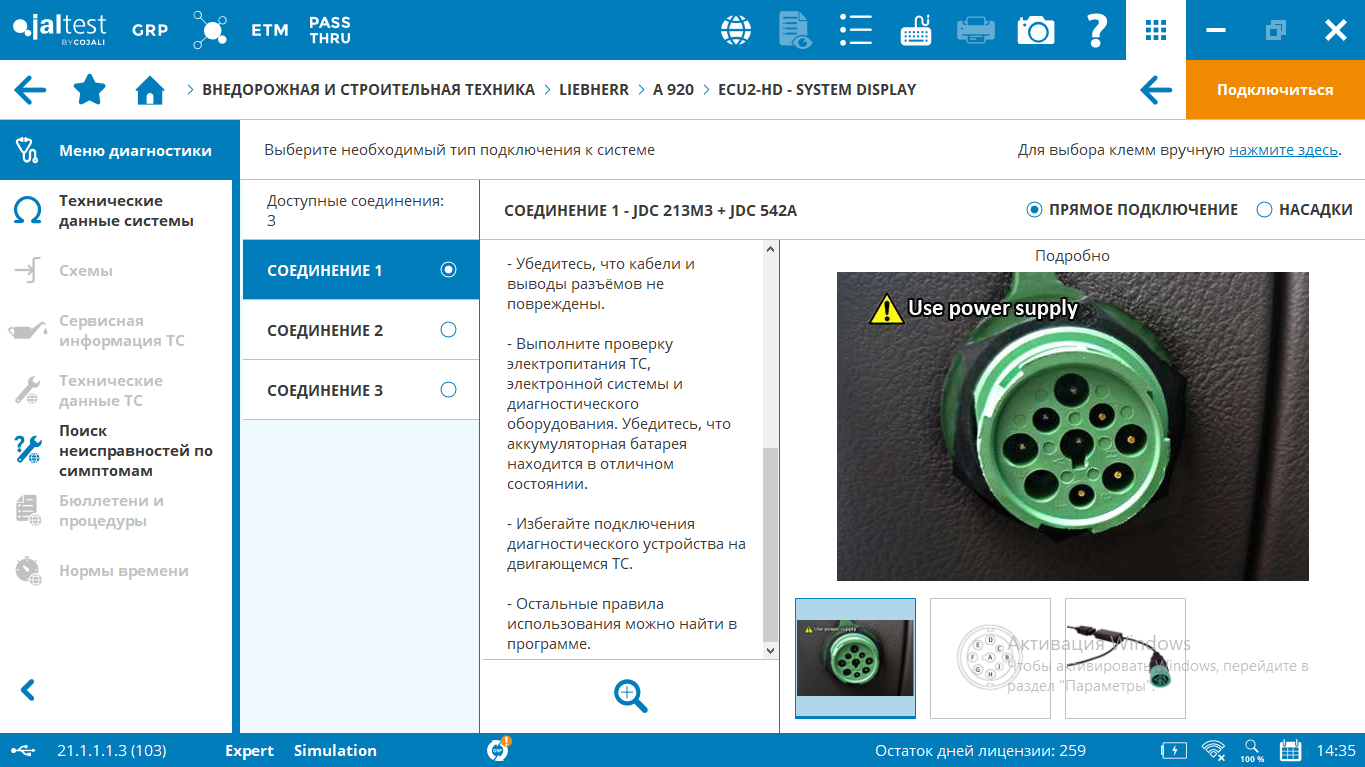Viewport: 1365px width, 767px height.
Task: Click the star favorites icon
Action: 90,90
